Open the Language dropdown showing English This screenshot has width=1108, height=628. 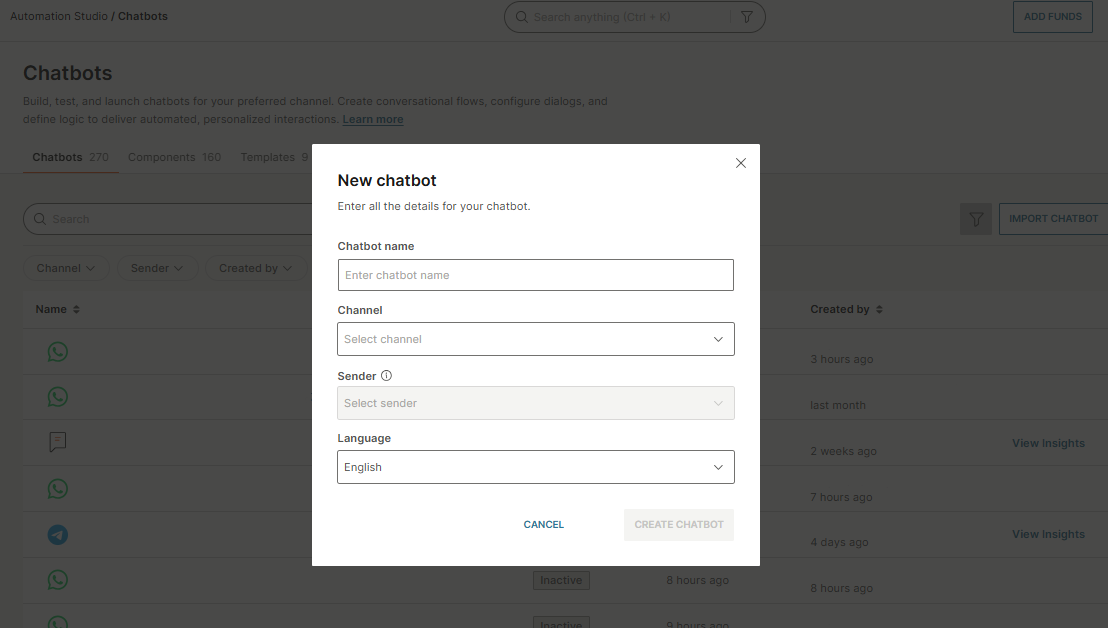click(x=536, y=467)
